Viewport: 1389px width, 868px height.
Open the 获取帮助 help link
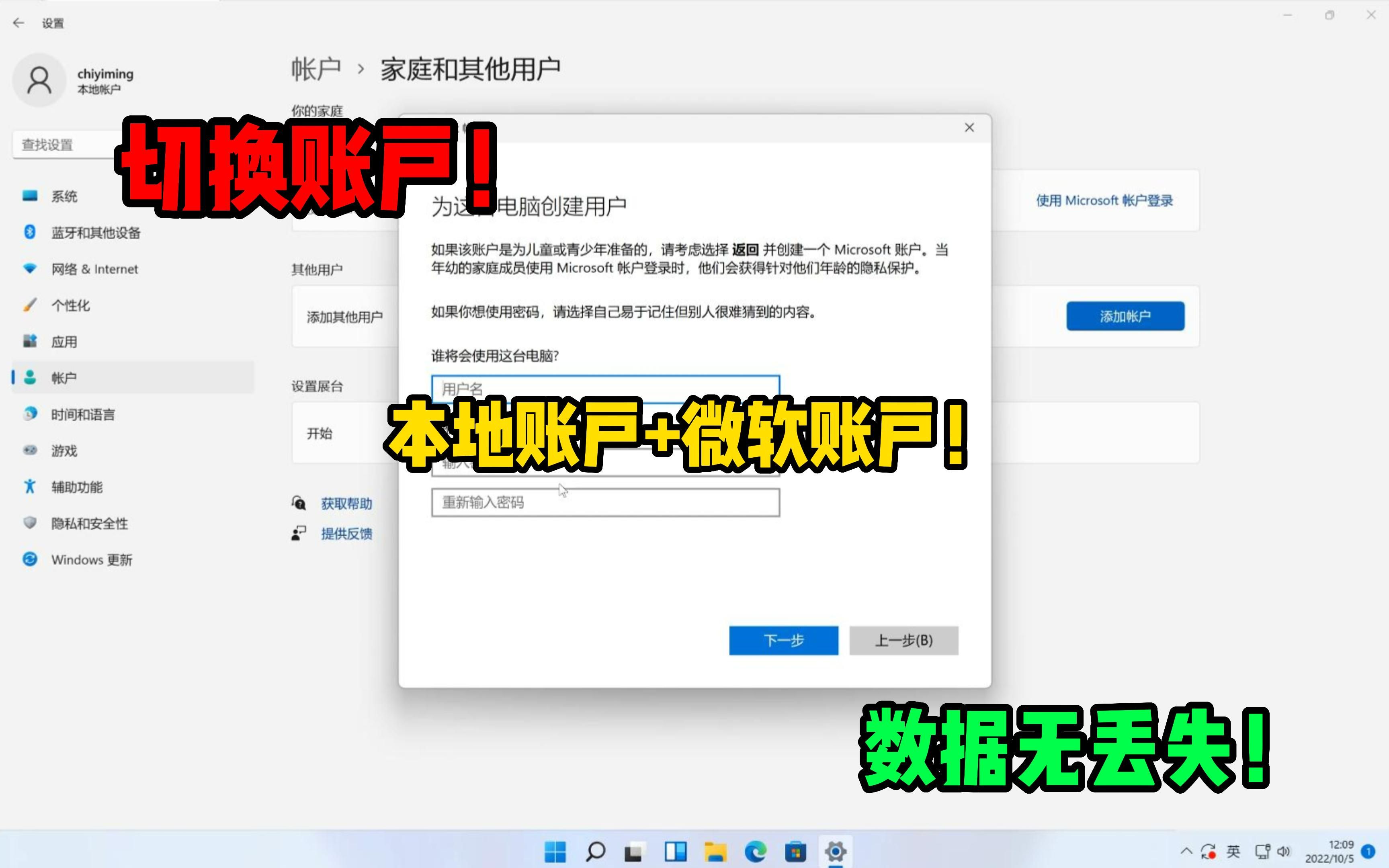[346, 504]
